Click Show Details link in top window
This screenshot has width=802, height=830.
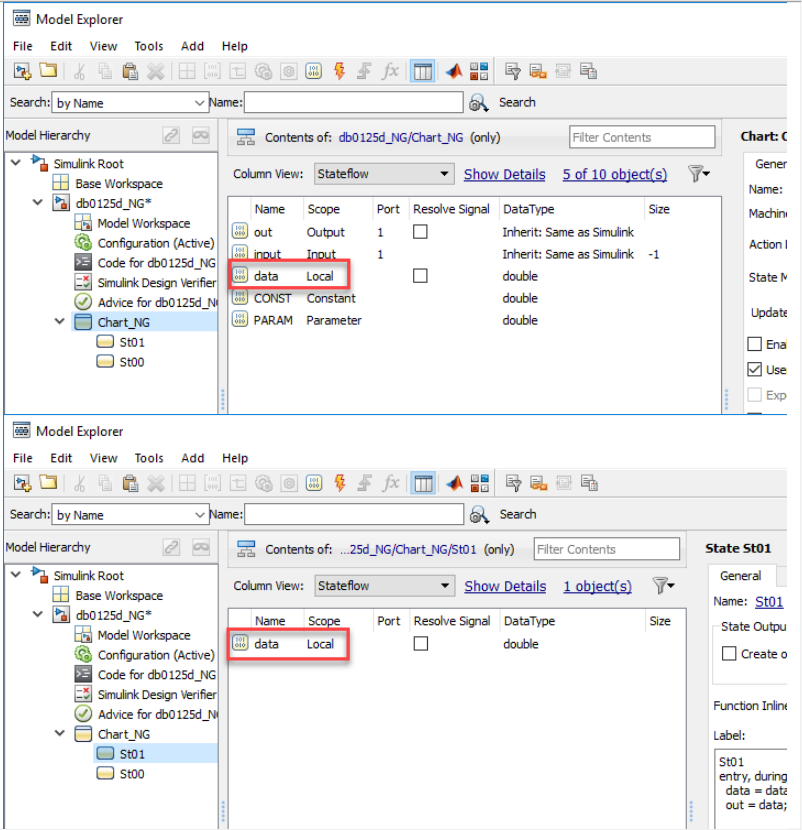click(504, 174)
